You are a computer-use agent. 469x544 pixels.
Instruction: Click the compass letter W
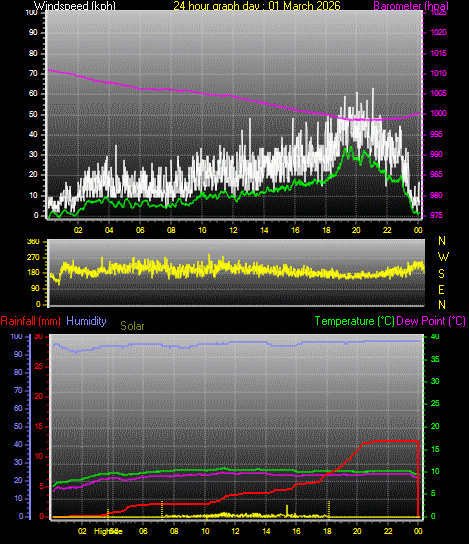[443, 257]
